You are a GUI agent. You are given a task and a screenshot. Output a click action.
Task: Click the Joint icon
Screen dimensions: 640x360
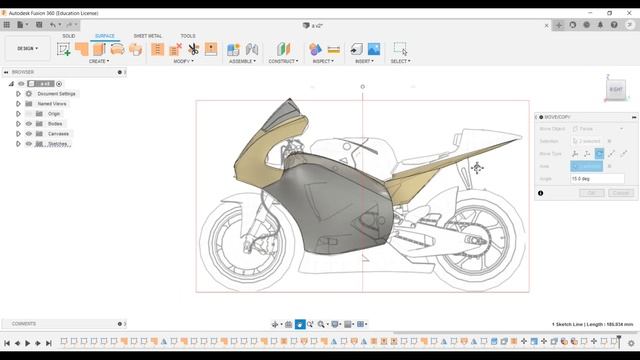point(252,49)
